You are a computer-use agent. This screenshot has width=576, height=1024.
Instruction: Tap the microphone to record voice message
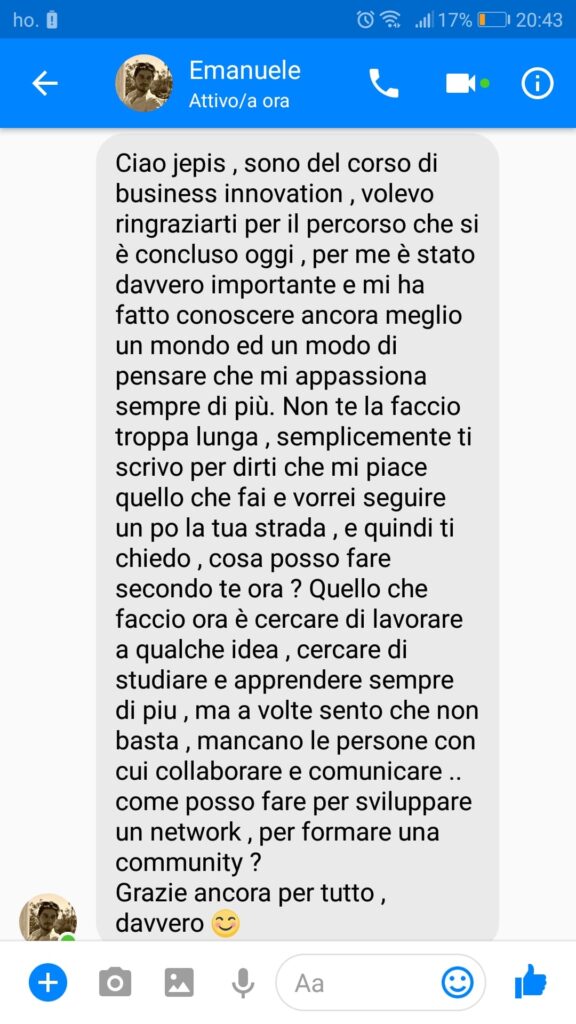coord(243,982)
